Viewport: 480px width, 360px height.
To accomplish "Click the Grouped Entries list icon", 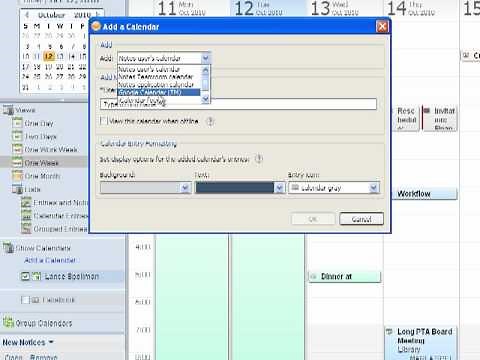I will [26, 229].
